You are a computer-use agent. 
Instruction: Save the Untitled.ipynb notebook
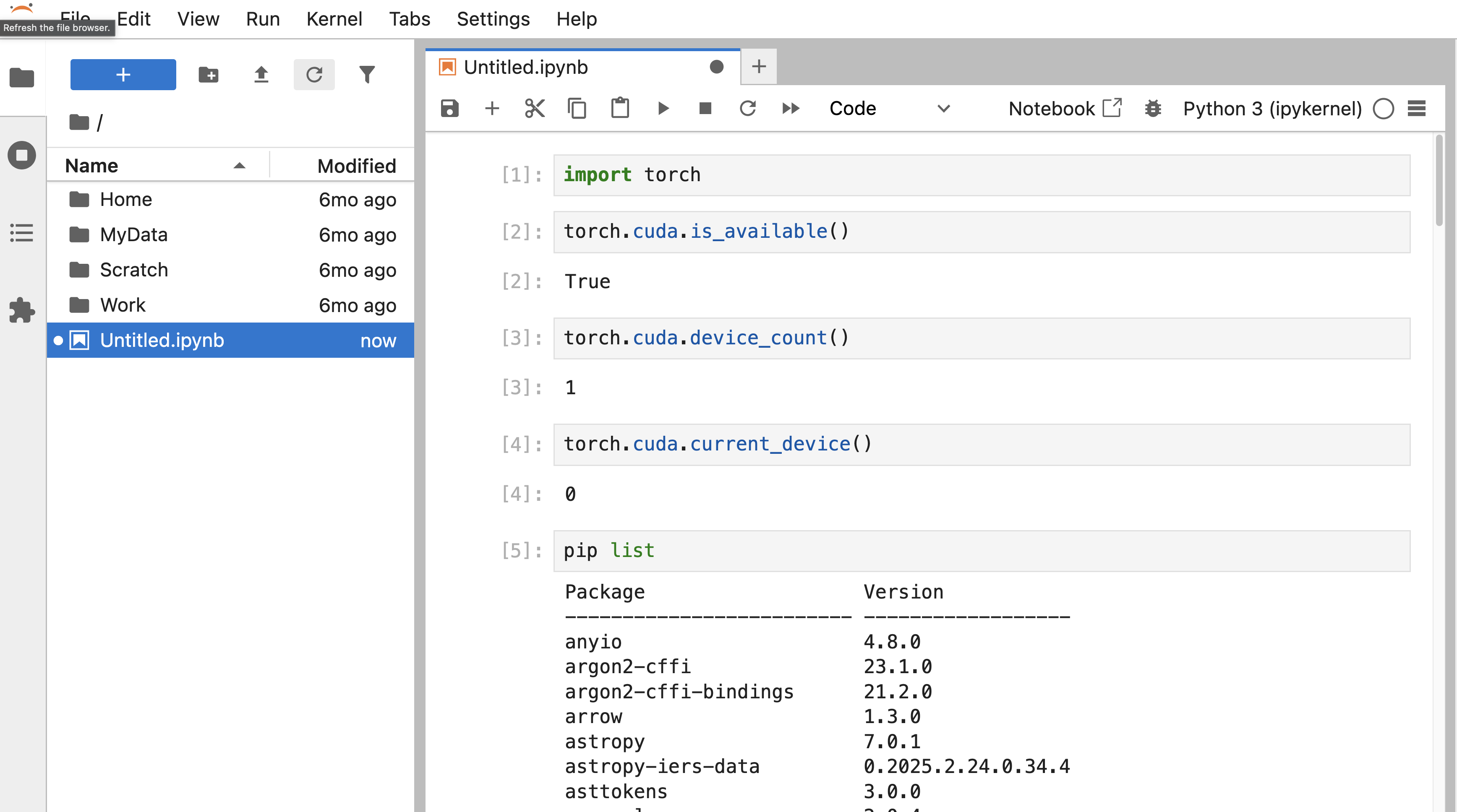pos(449,108)
